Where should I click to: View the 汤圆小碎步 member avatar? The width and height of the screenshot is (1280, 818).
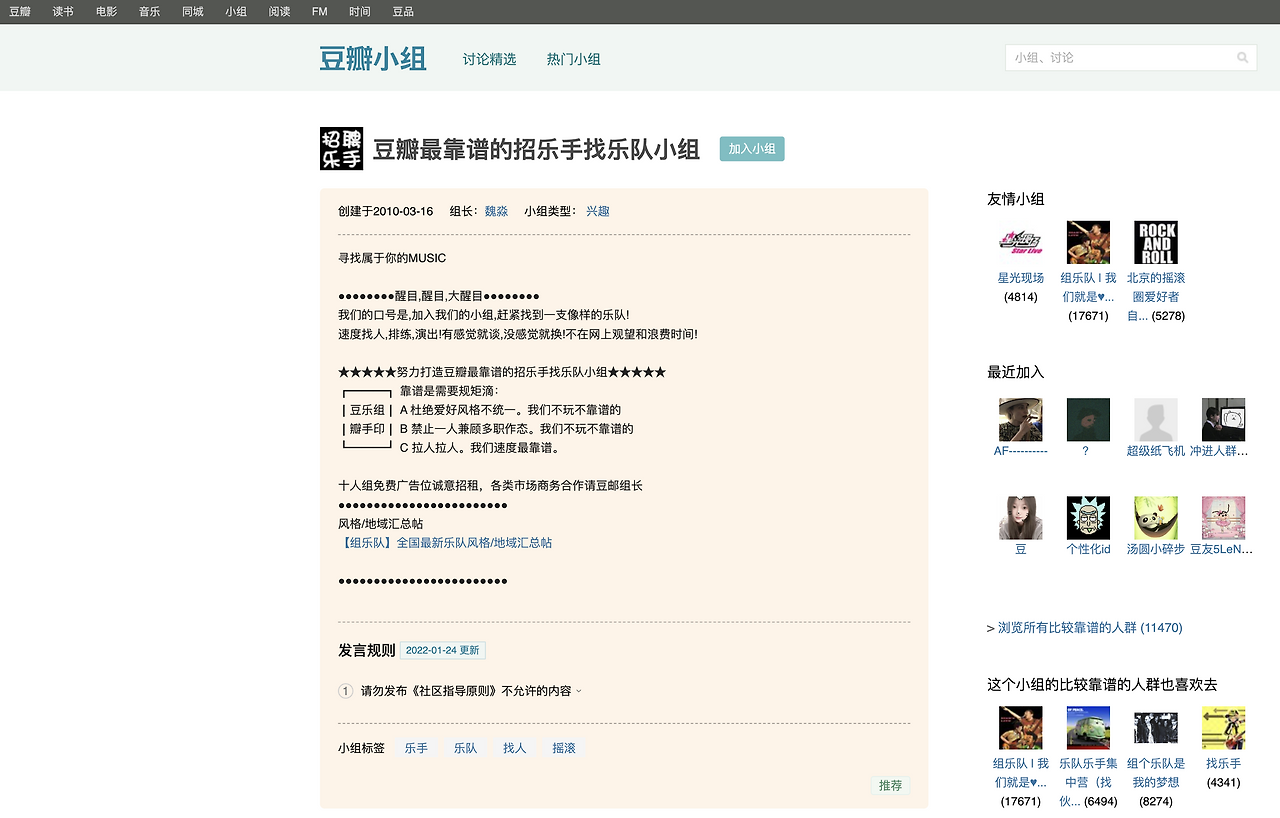click(1156, 518)
